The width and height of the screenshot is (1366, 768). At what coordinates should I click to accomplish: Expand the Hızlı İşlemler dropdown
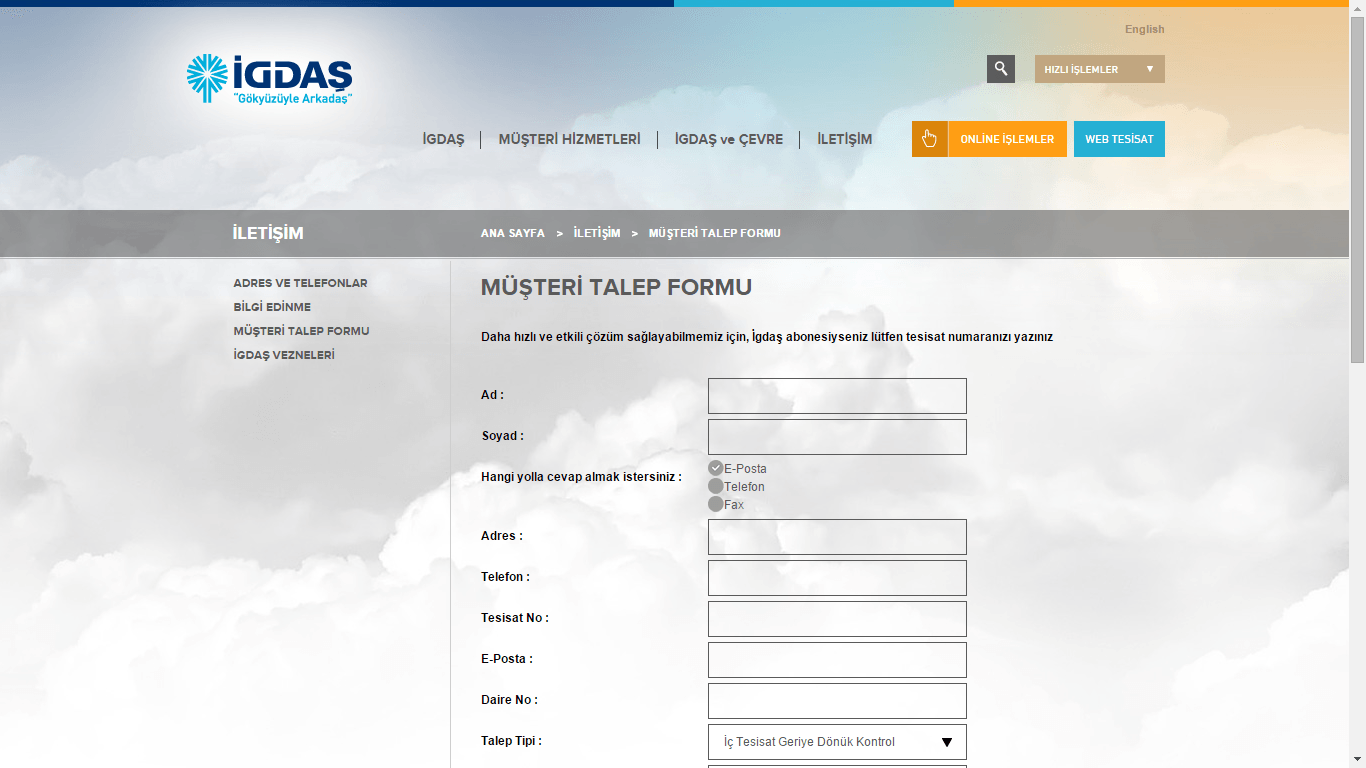pos(1100,69)
